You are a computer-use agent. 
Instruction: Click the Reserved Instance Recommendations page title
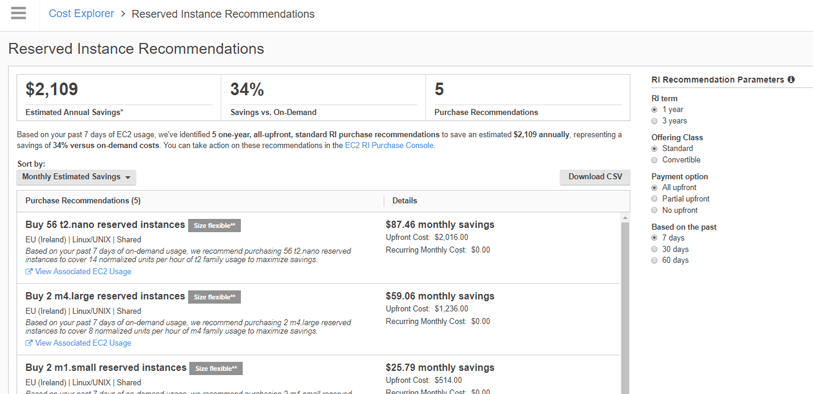point(136,49)
